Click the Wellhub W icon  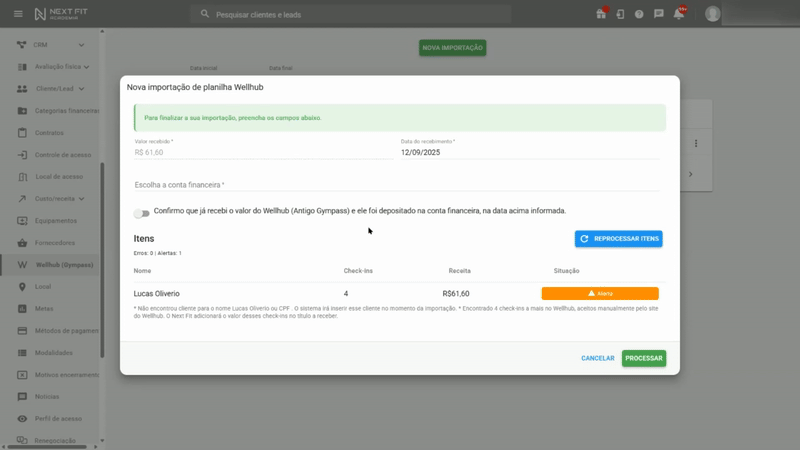pos(22,265)
